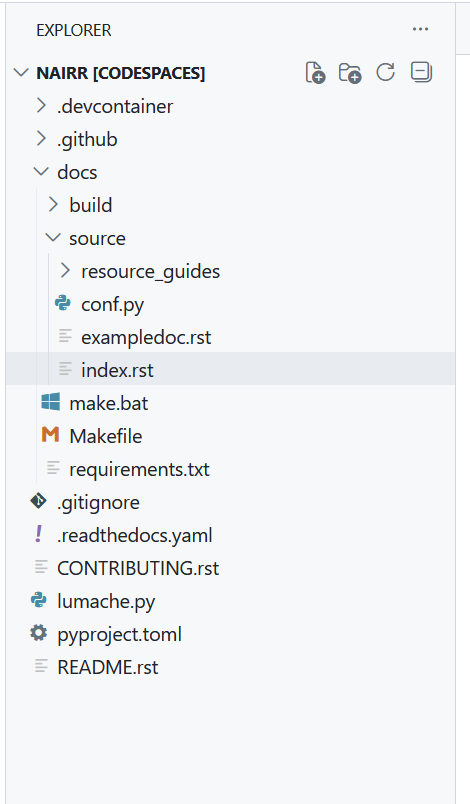Click the EXPLORER panel title

[74, 30]
